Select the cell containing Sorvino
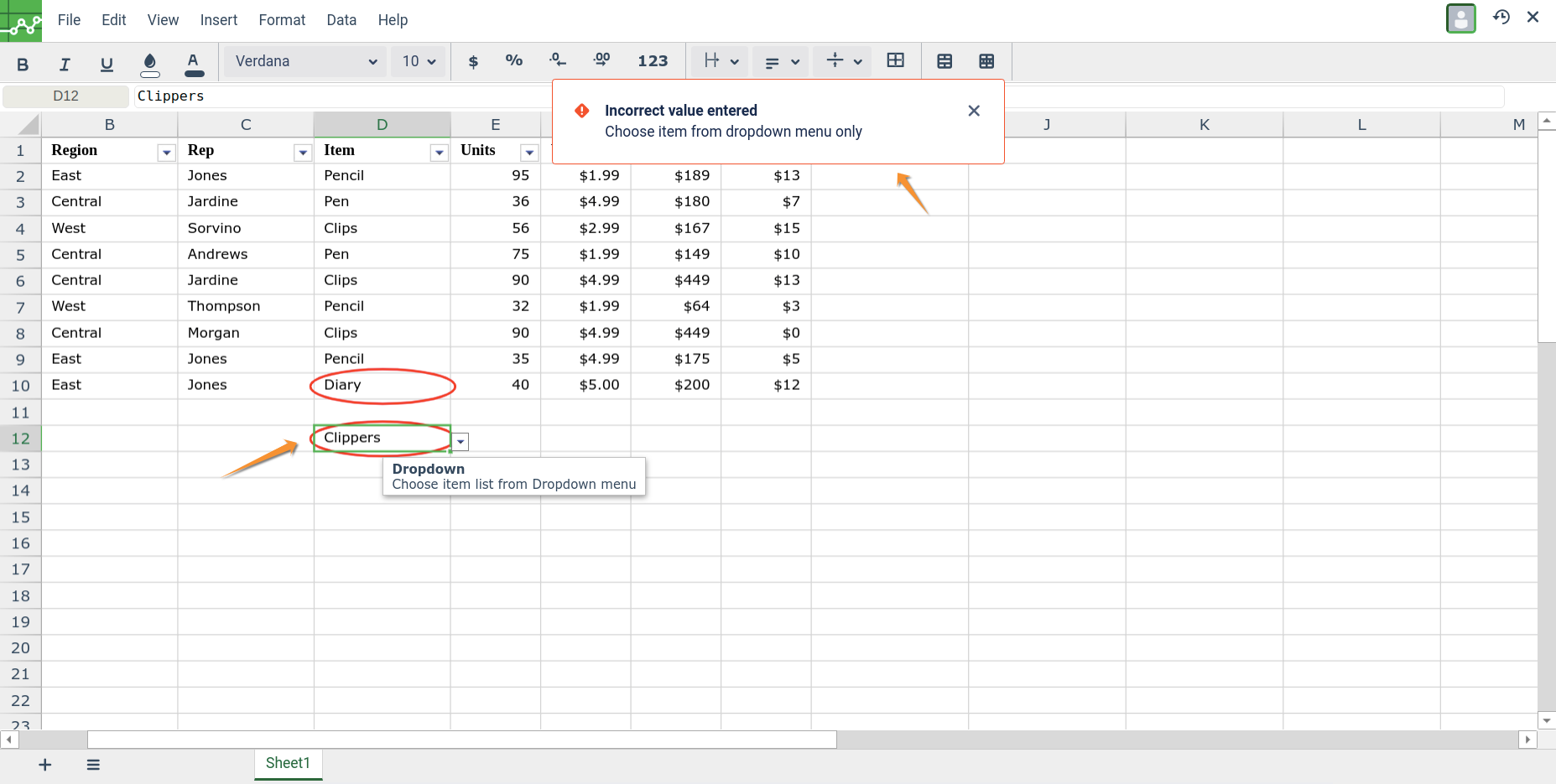 coord(246,228)
